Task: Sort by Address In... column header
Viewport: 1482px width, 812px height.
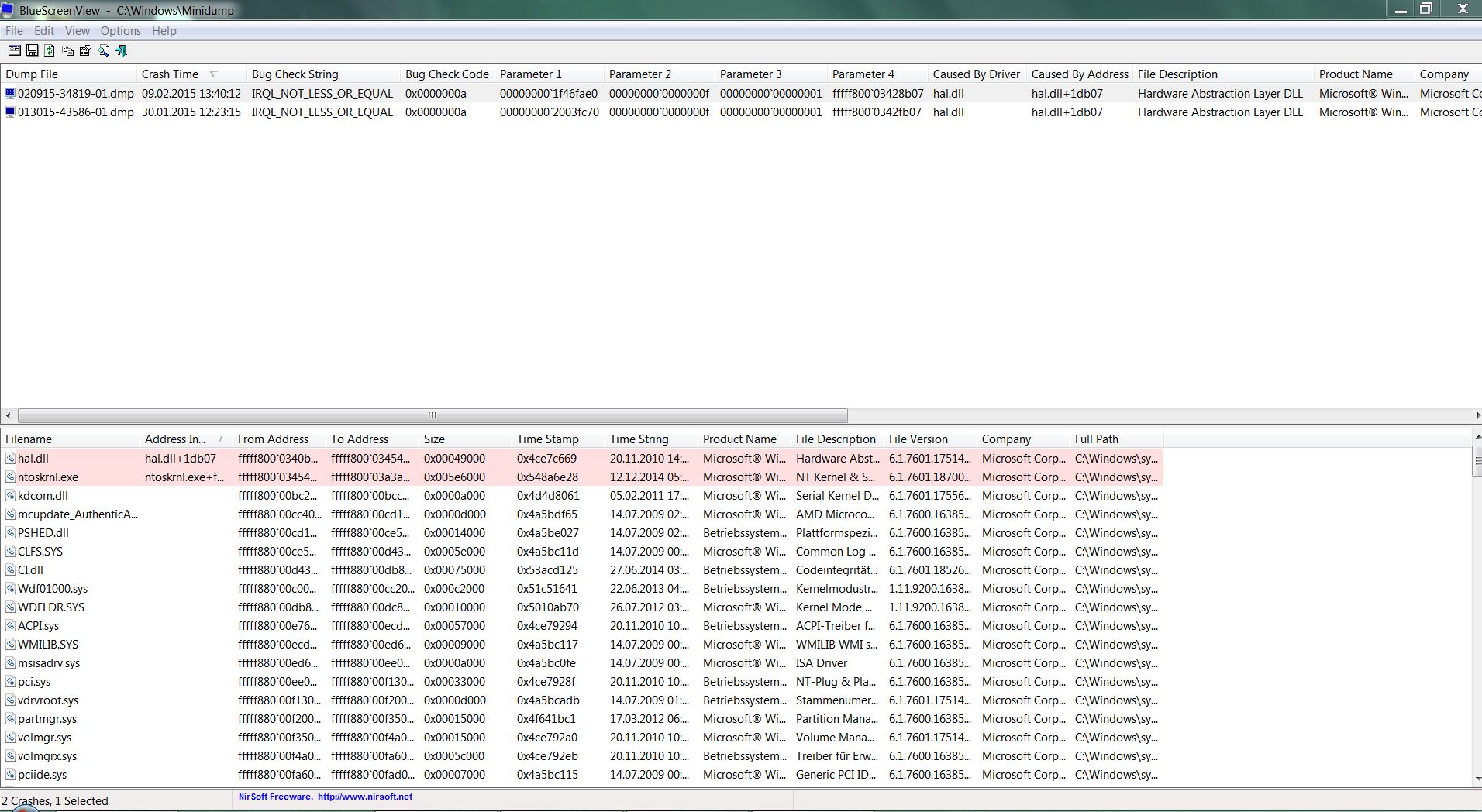Action: click(x=186, y=439)
